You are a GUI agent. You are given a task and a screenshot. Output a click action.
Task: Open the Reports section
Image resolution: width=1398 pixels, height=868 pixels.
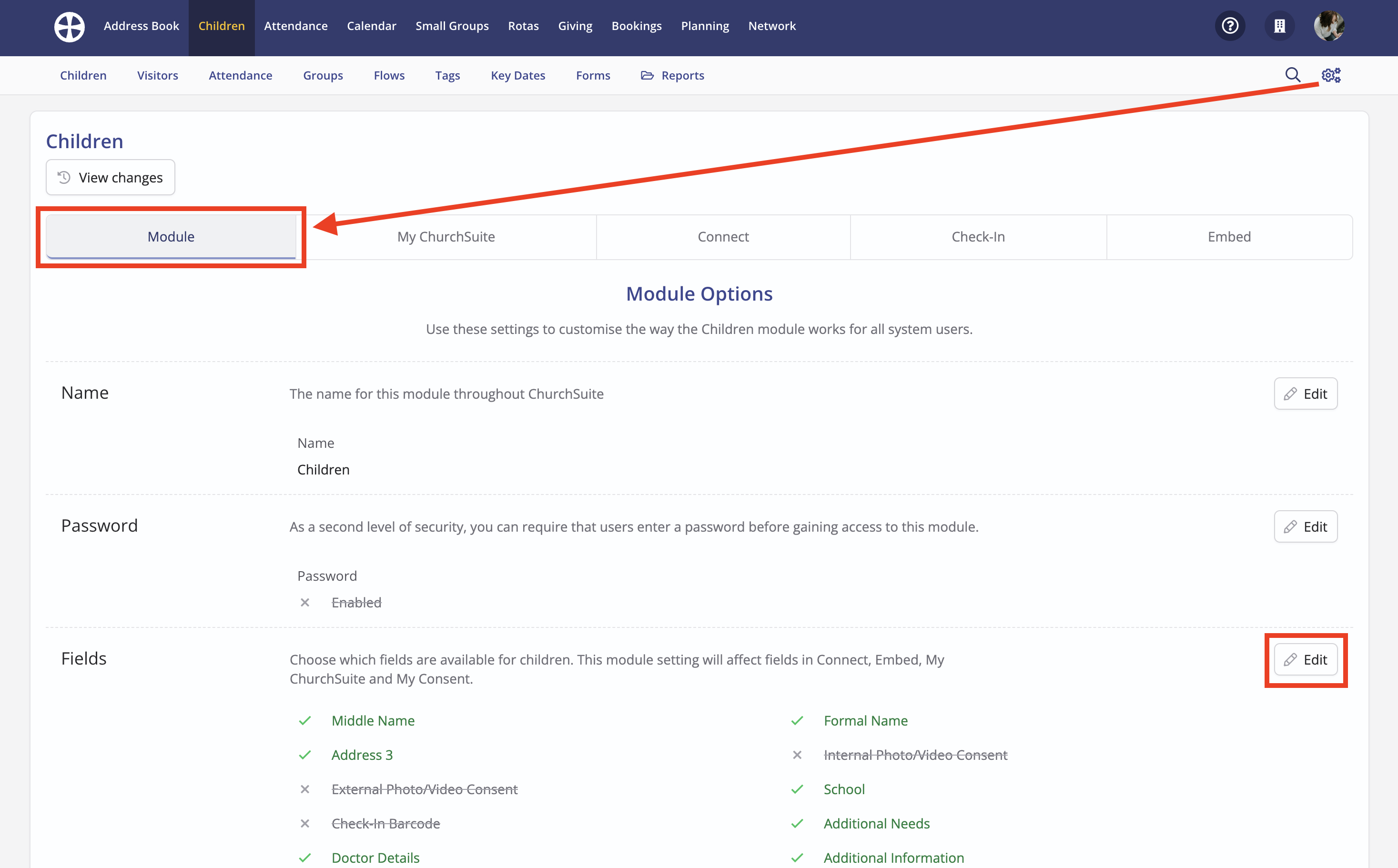click(672, 75)
